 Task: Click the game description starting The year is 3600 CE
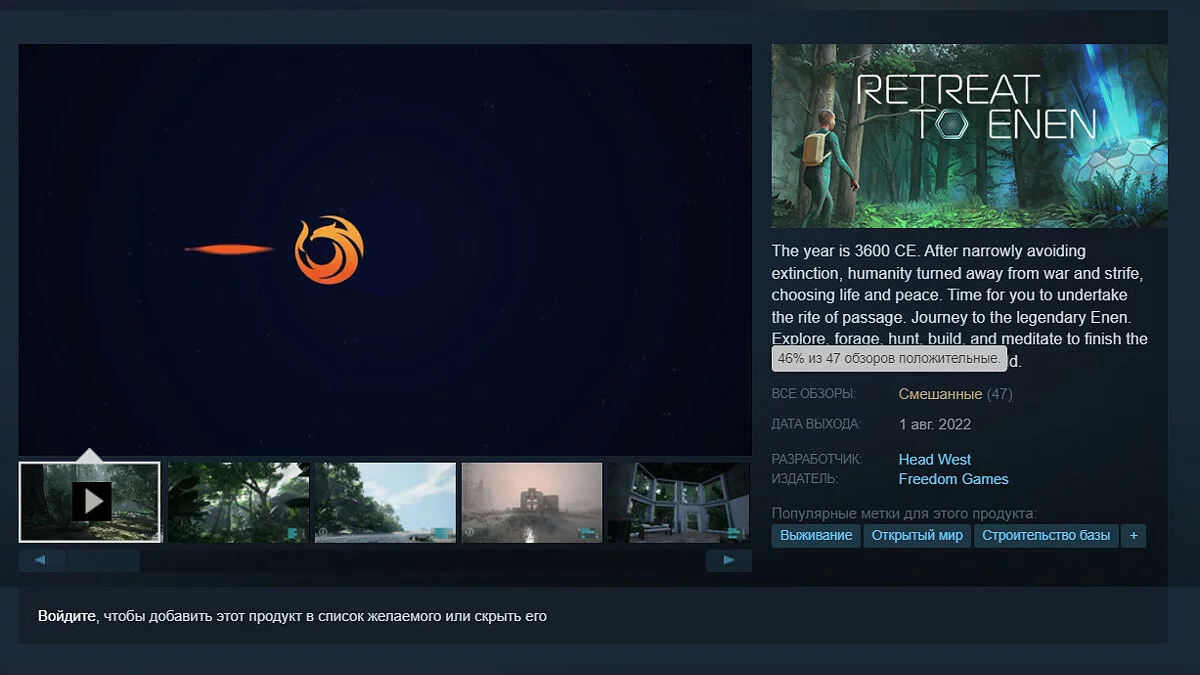coord(960,305)
